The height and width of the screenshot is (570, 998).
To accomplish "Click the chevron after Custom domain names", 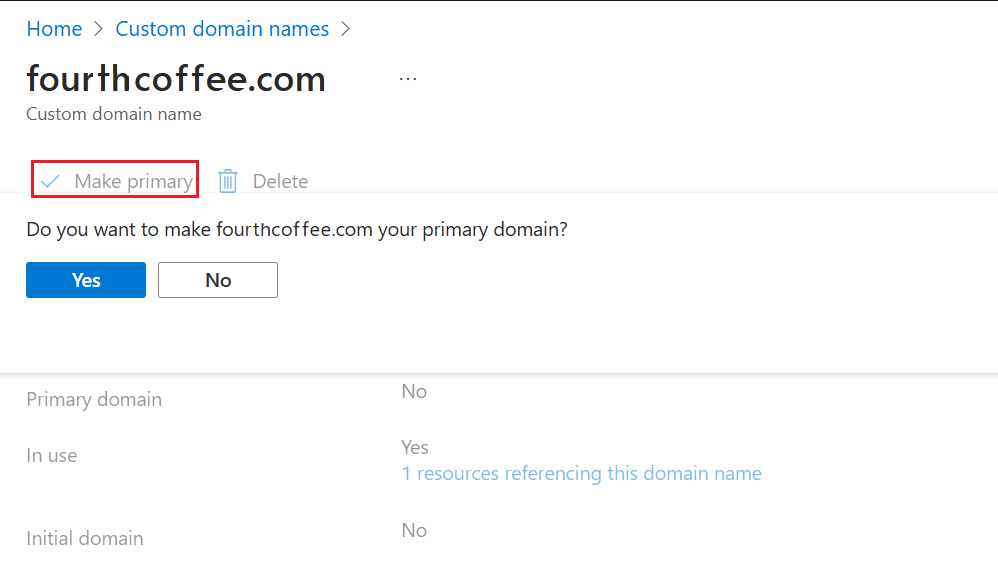I will pos(346,30).
